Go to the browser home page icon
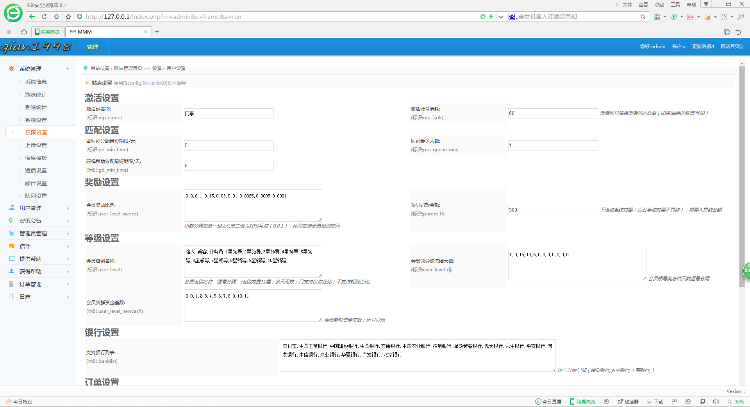Viewport: 750px width, 407px height. click(x=56, y=16)
